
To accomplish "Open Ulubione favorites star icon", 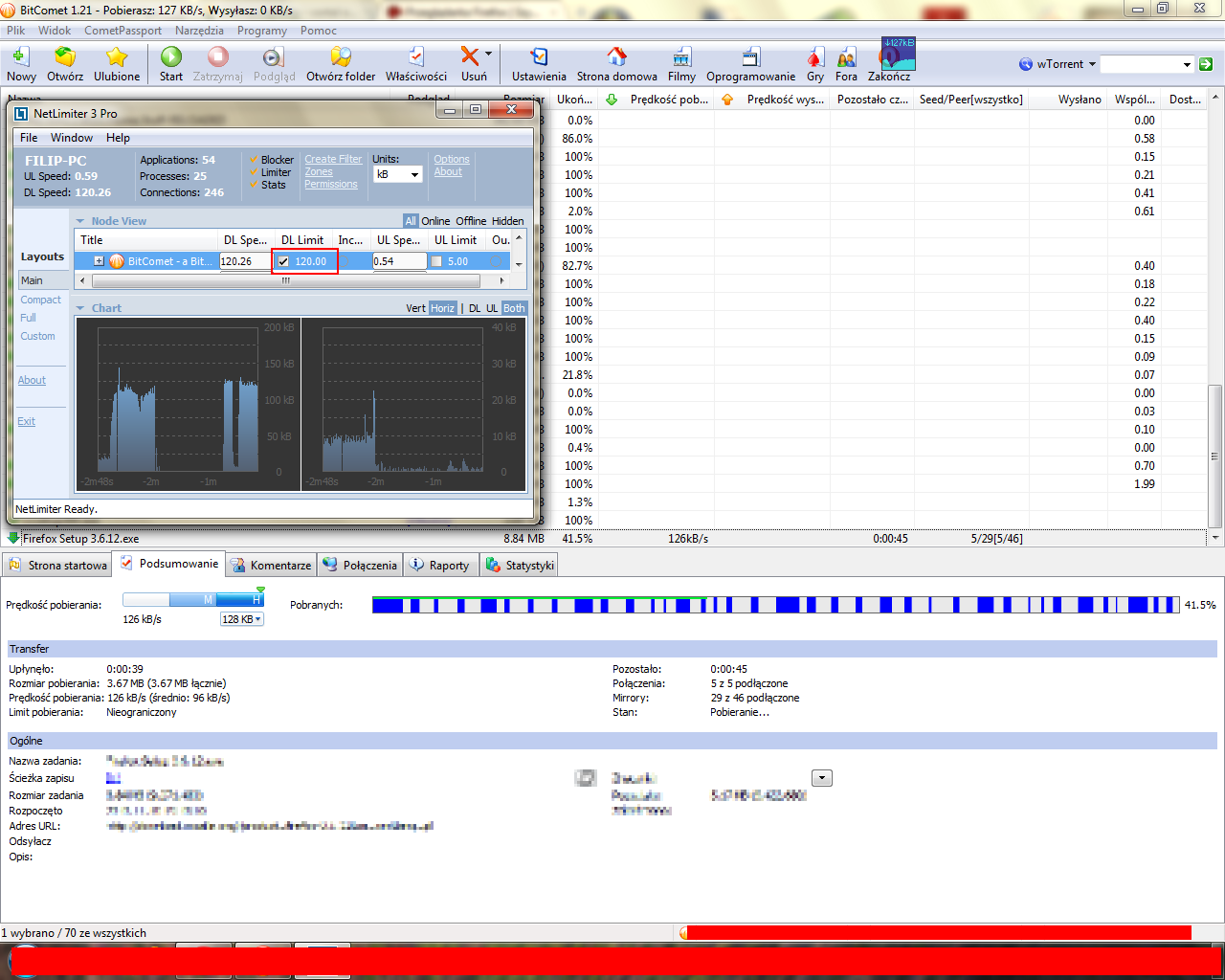I will point(117,56).
